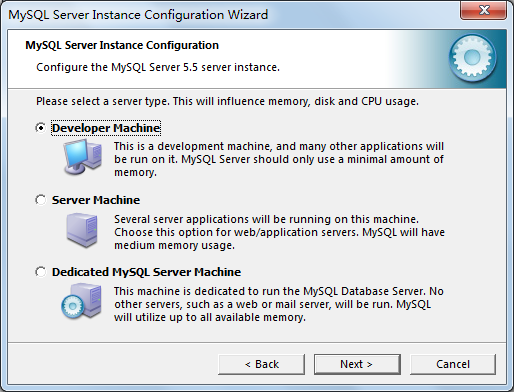
Task: Go to the next wizard page
Action: pos(357,364)
